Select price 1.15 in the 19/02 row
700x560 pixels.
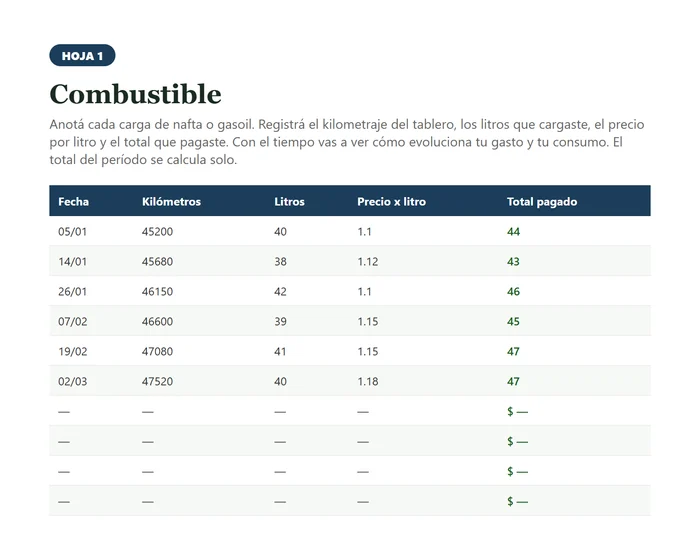[x=367, y=351]
